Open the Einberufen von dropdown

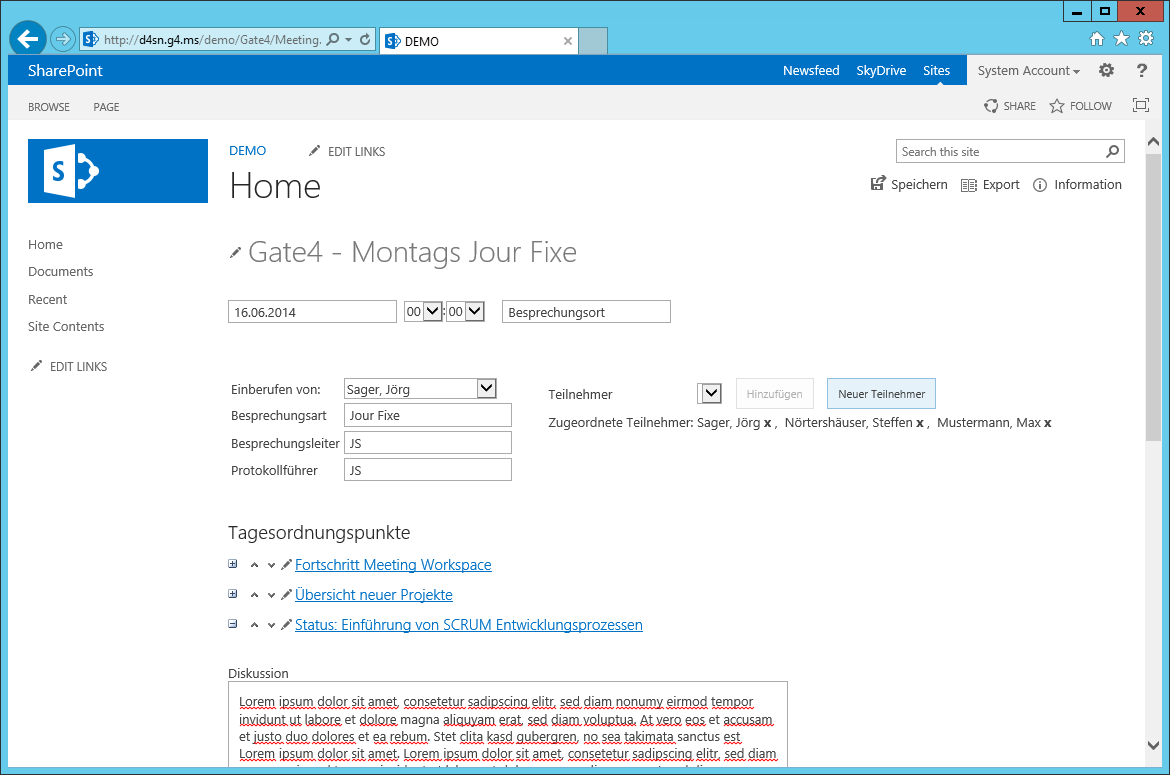(487, 388)
